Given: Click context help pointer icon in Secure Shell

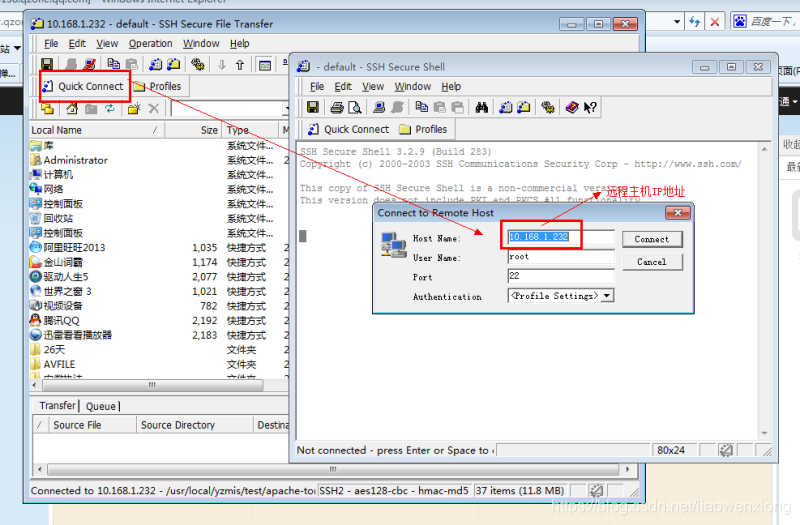Looking at the screenshot, I should pos(590,107).
